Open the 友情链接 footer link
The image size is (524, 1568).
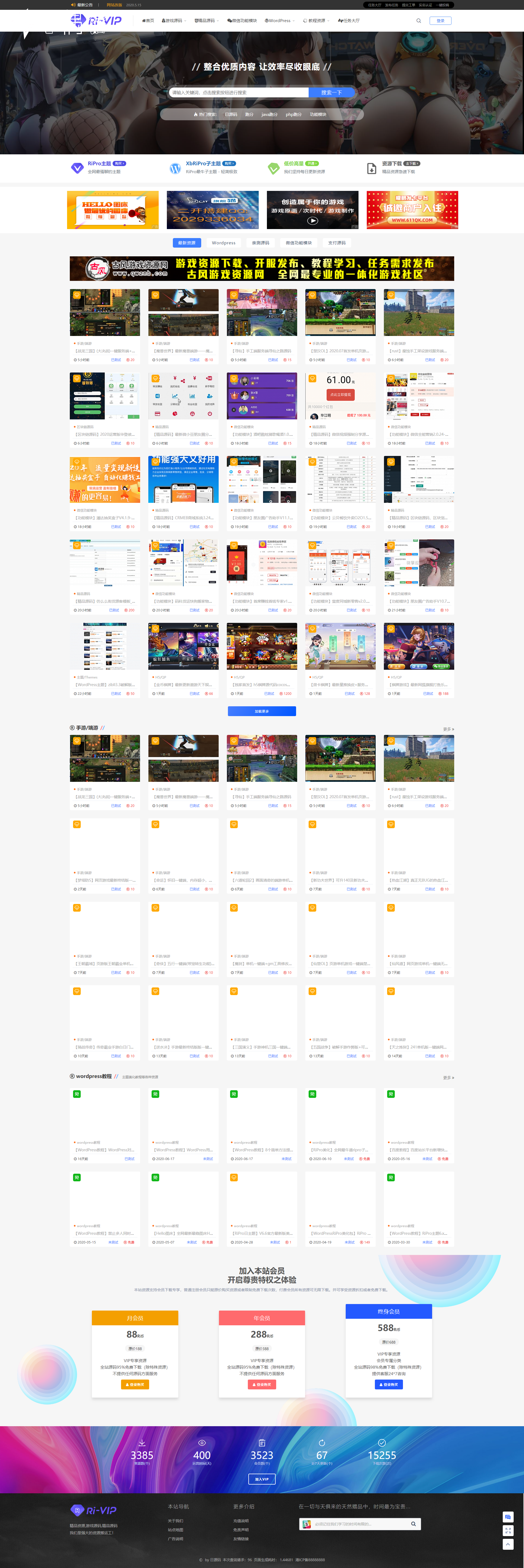[241, 1539]
